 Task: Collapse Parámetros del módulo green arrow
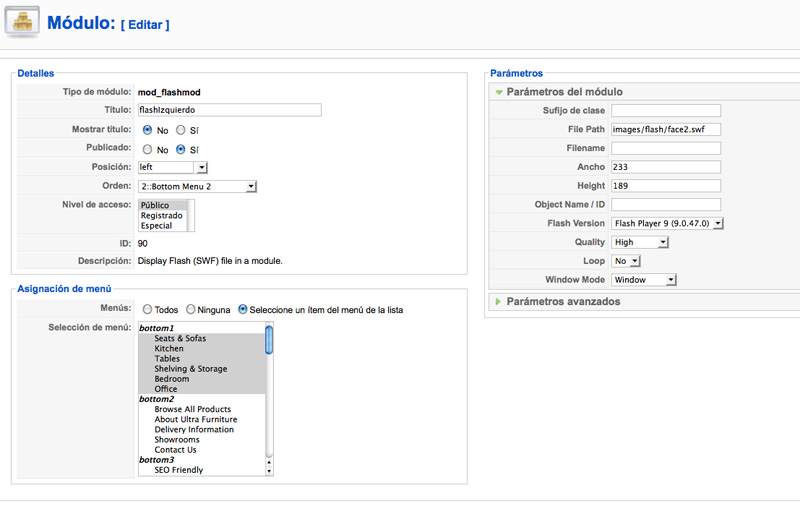[x=498, y=92]
